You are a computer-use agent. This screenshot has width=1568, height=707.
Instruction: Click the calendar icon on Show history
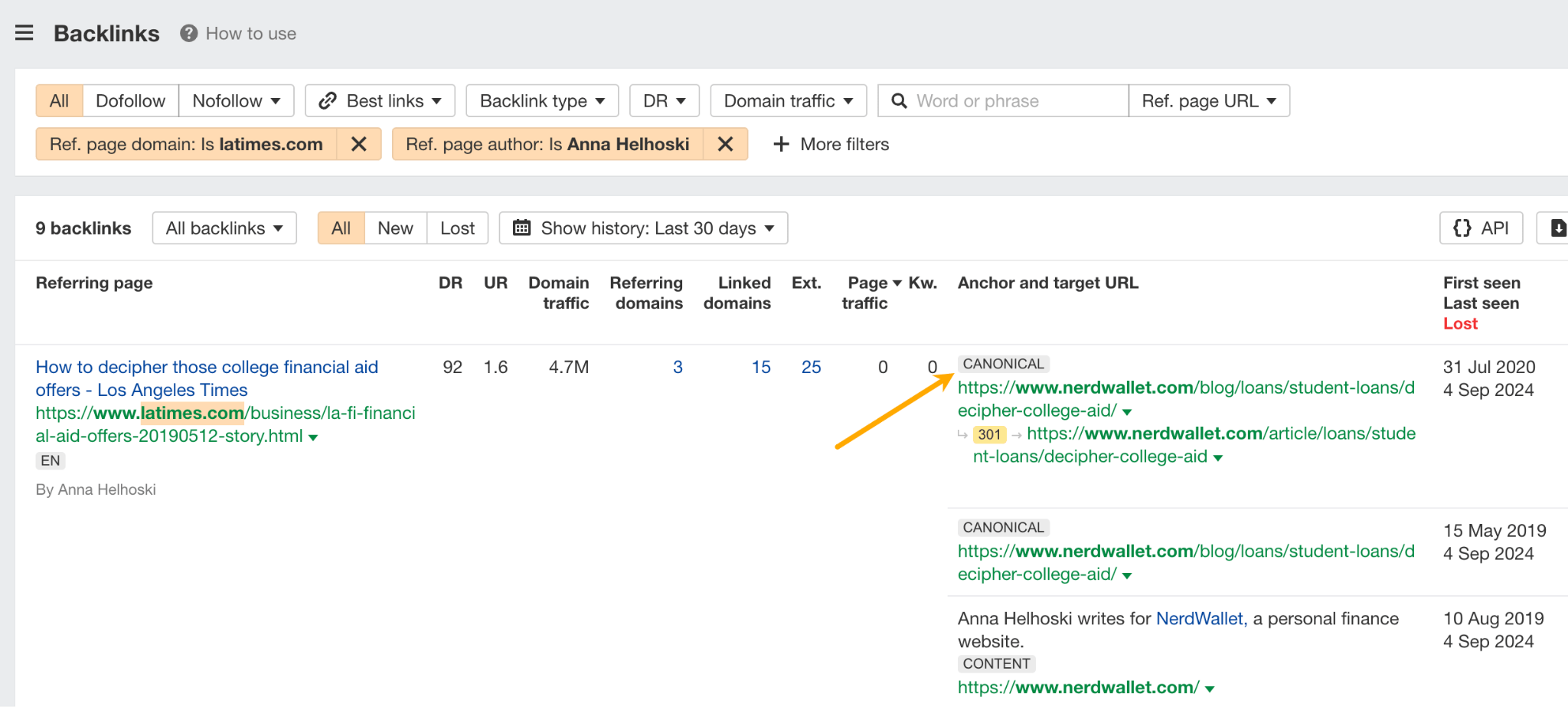(523, 227)
